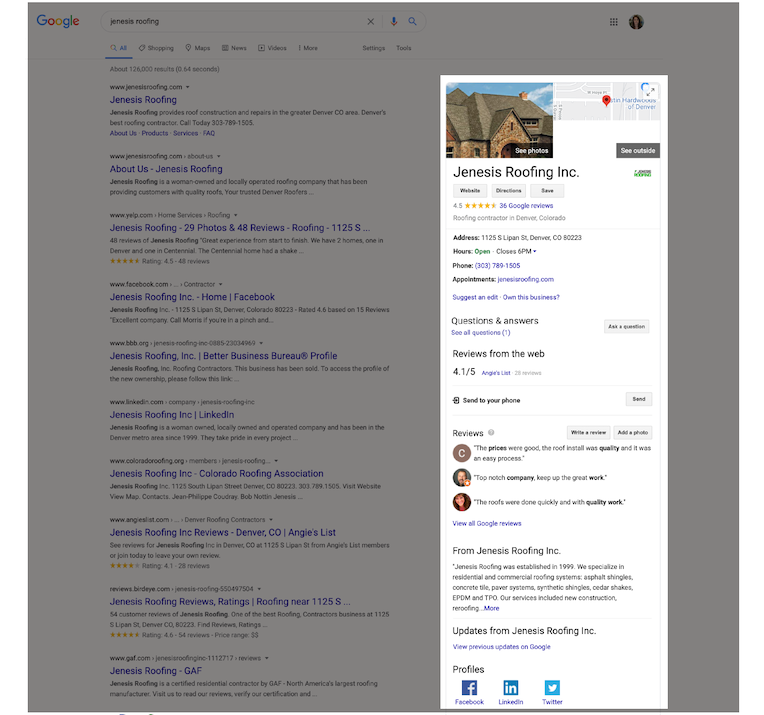Screen dimensions: 764x715
Task: Click See photos on the house image
Action: (x=532, y=151)
